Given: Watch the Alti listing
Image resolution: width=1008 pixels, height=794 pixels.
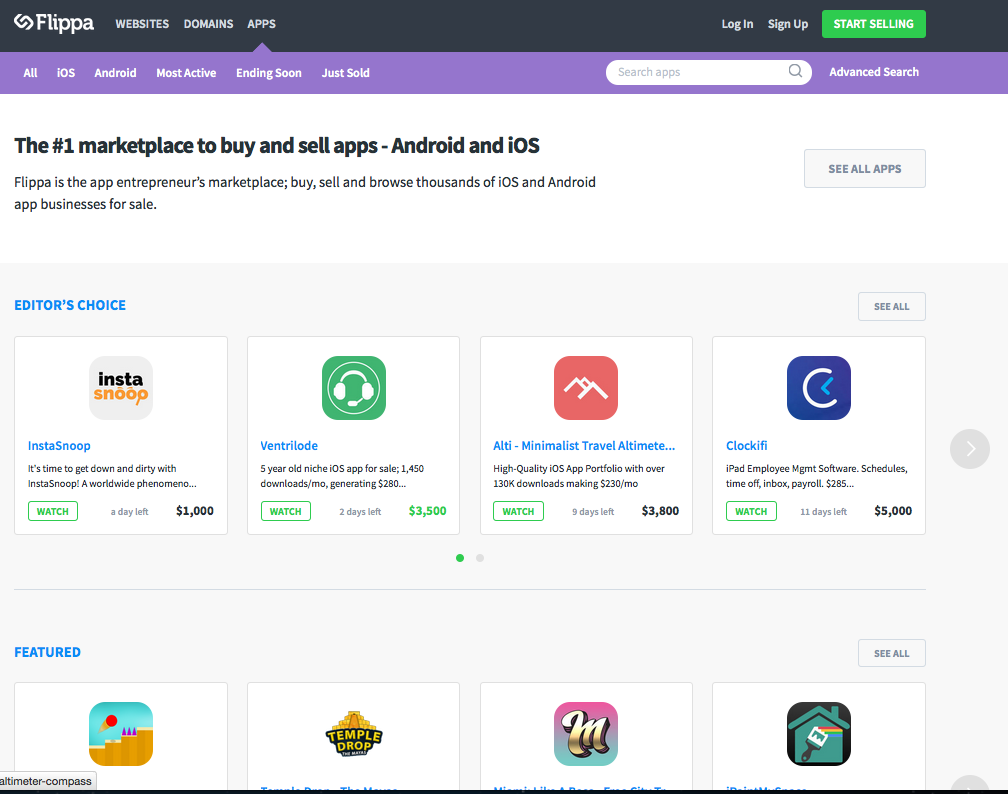Looking at the screenshot, I should [x=518, y=511].
